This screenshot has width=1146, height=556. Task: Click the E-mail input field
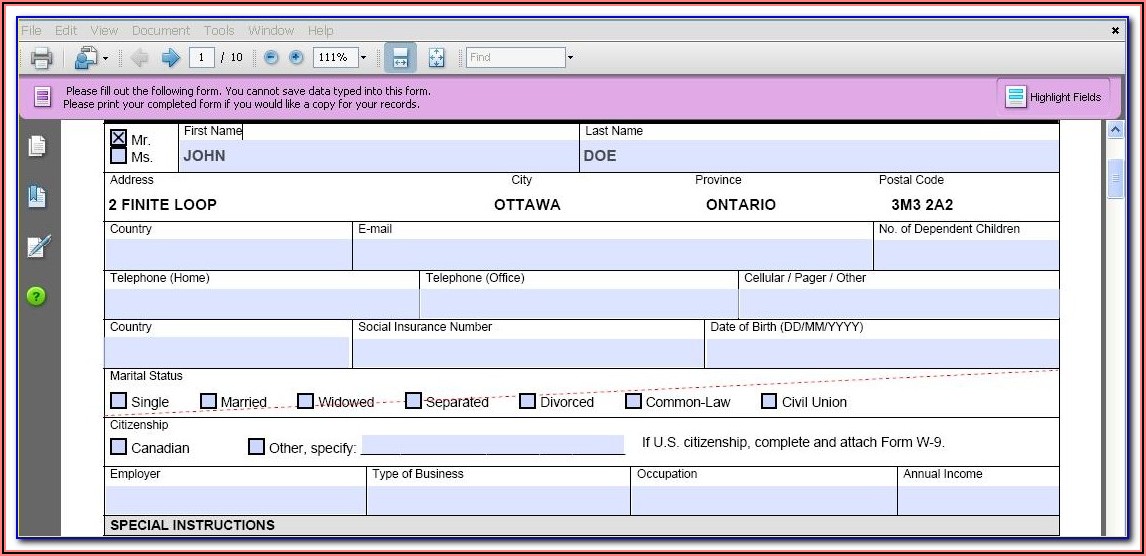coord(612,255)
